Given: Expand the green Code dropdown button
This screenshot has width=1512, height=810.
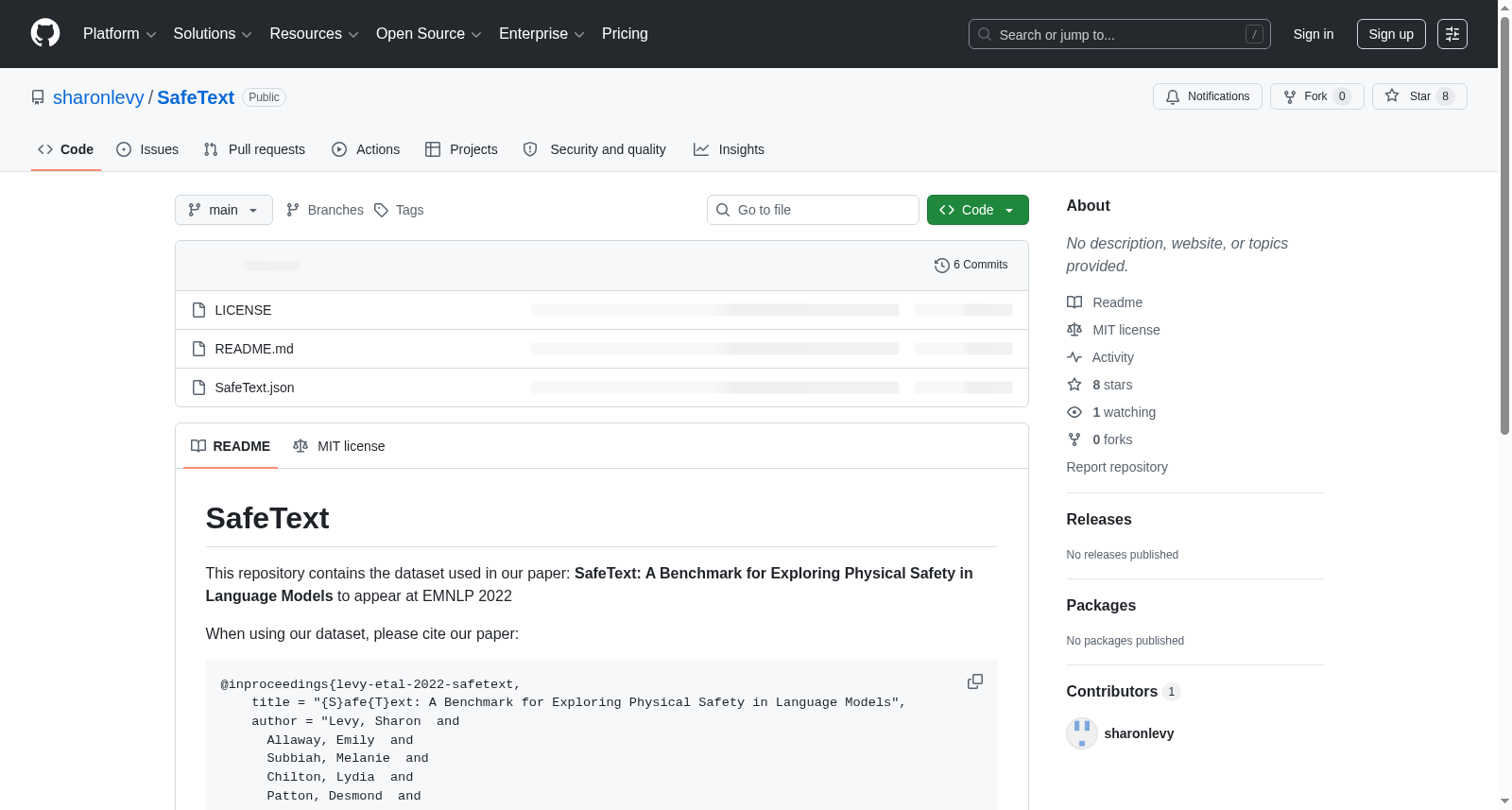Looking at the screenshot, I should pos(978,210).
